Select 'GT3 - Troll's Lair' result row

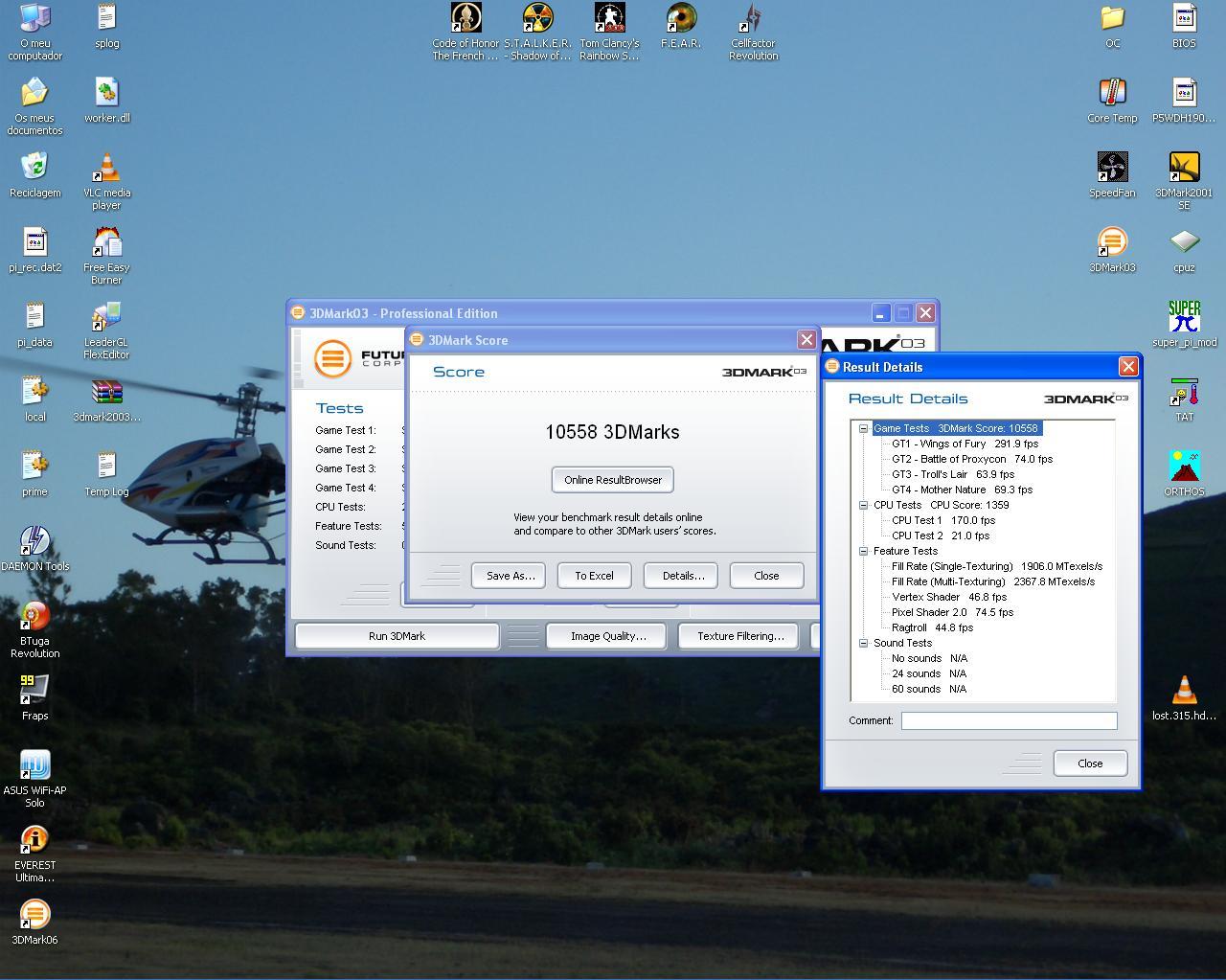pyautogui.click(x=953, y=474)
